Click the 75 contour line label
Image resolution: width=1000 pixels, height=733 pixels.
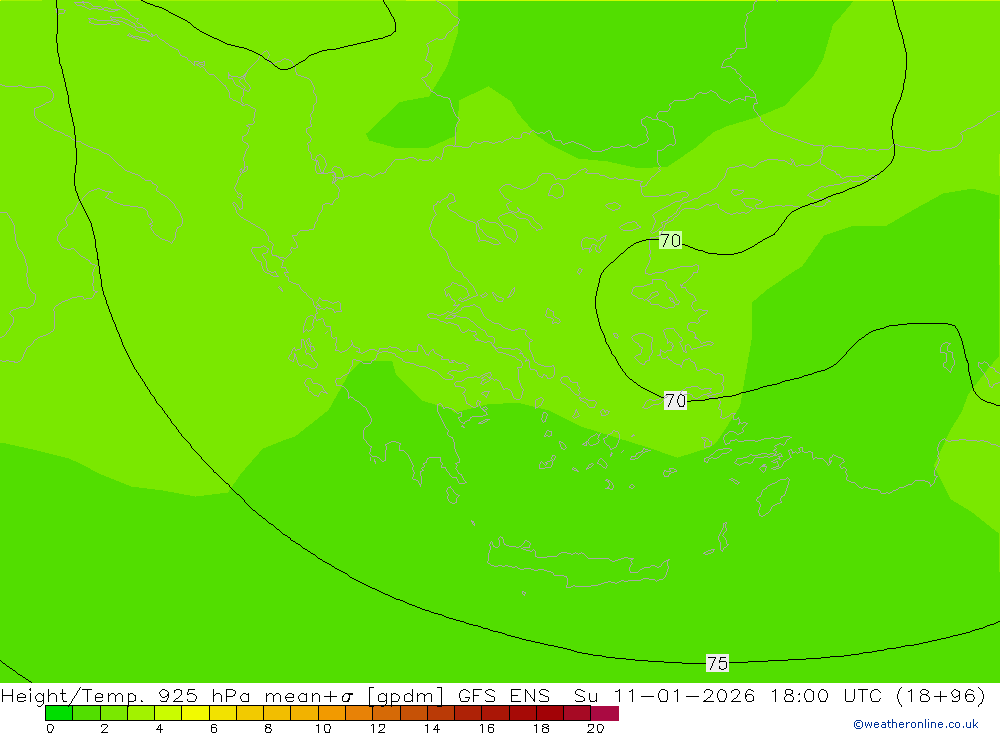point(717,663)
